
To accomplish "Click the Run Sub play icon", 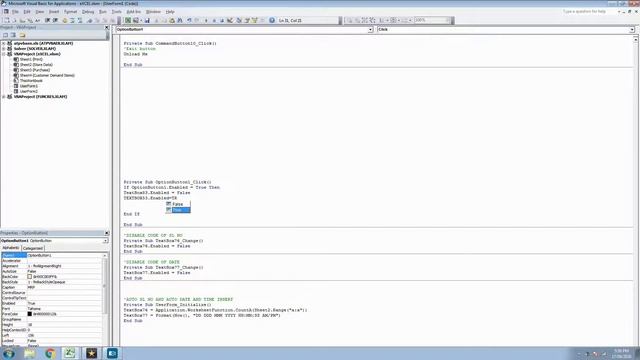I will pos(206,20).
